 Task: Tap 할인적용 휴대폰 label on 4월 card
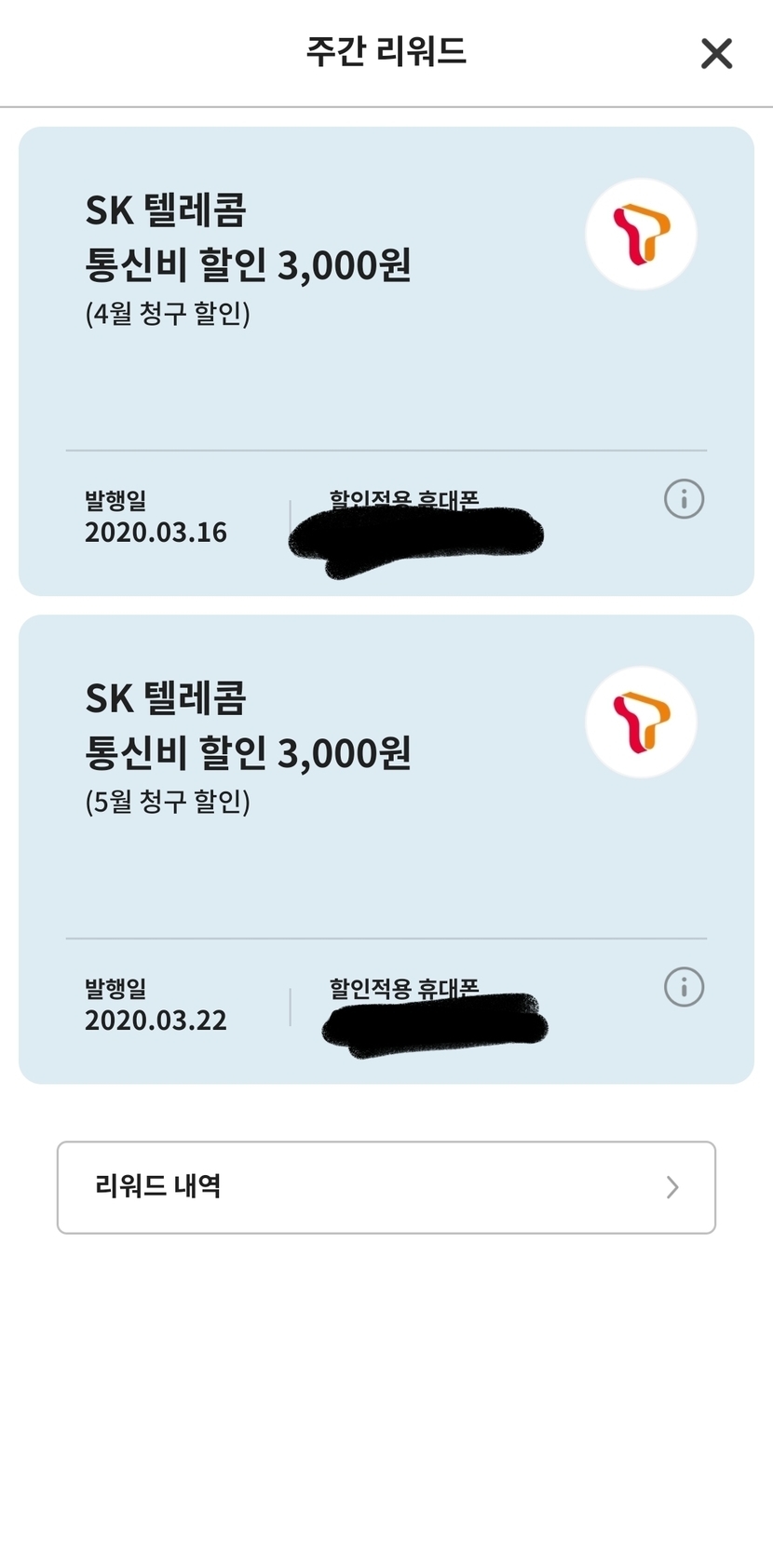pos(403,498)
